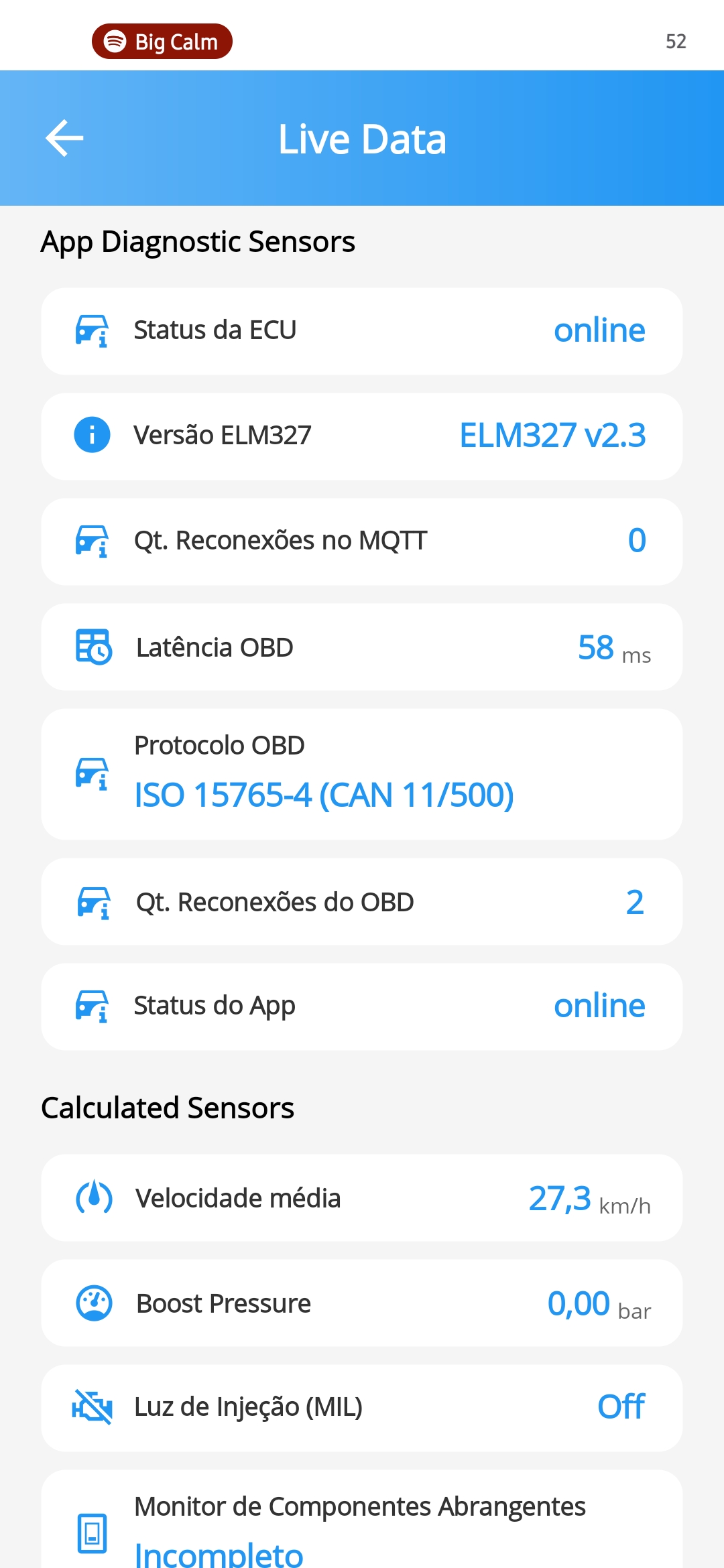Select the Qt. Reconexões do OBD row
The image size is (724, 1568).
pyautogui.click(x=362, y=902)
